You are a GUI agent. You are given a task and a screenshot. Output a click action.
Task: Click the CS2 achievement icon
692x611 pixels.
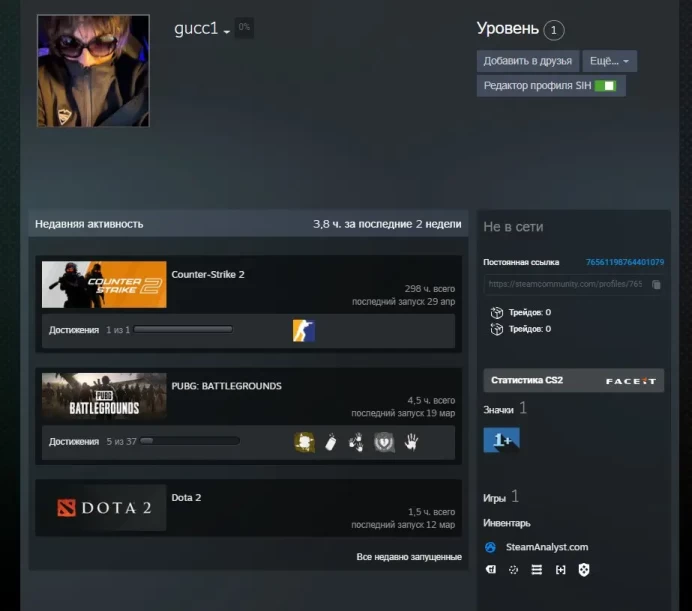304,331
